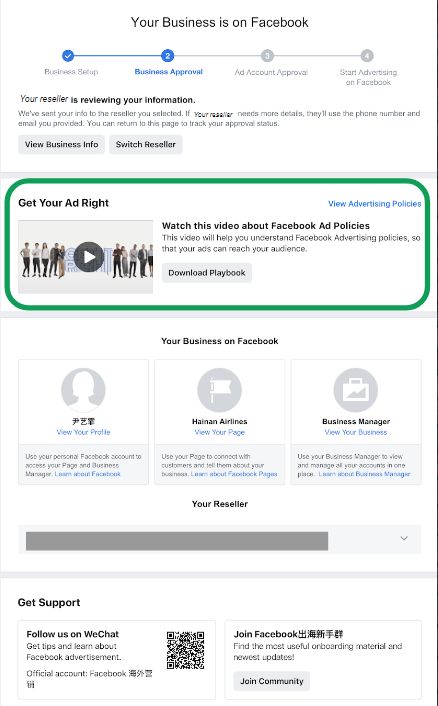Click the Your Business on Facebook heading
This screenshot has width=438, height=706.
click(x=220, y=341)
